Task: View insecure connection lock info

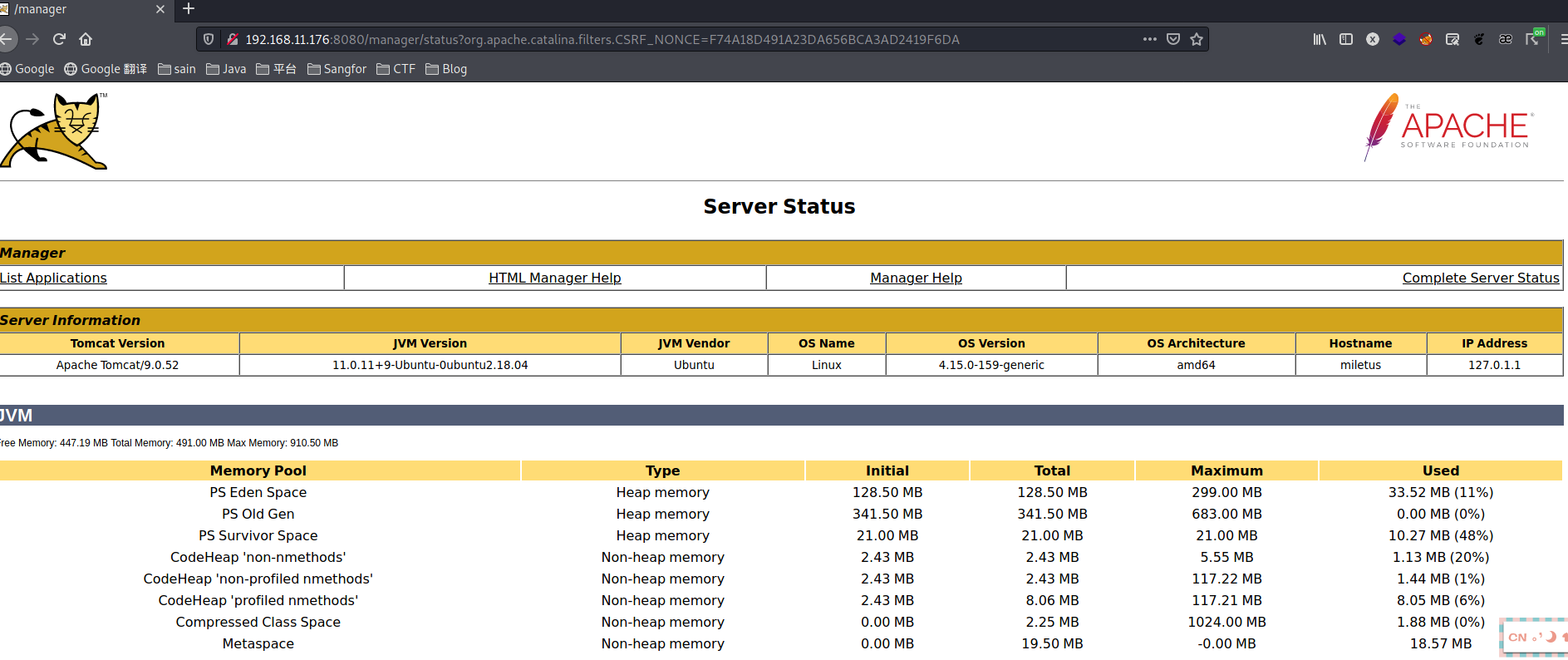Action: click(233, 39)
